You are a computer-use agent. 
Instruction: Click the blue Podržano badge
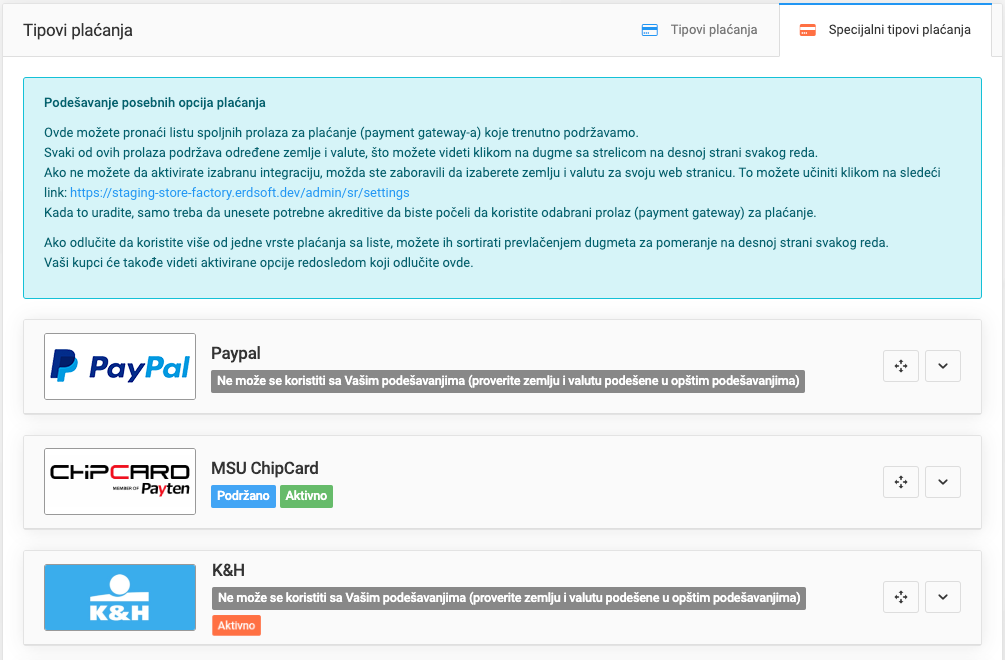pos(243,496)
